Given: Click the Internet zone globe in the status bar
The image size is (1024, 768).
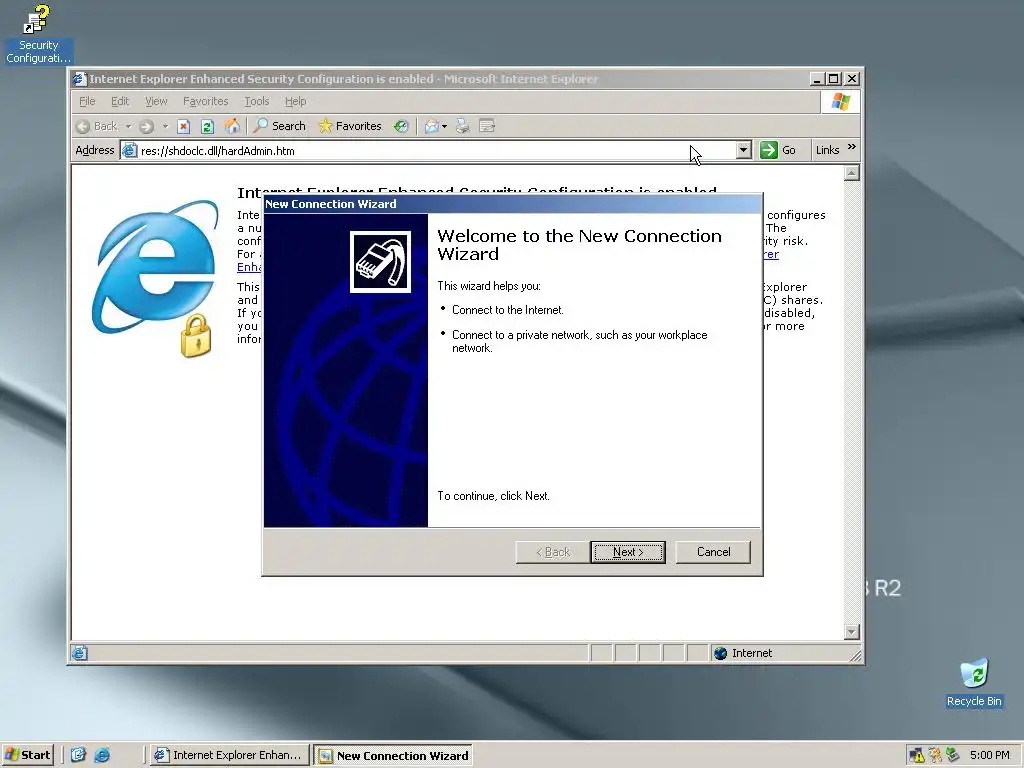Looking at the screenshot, I should 720,653.
